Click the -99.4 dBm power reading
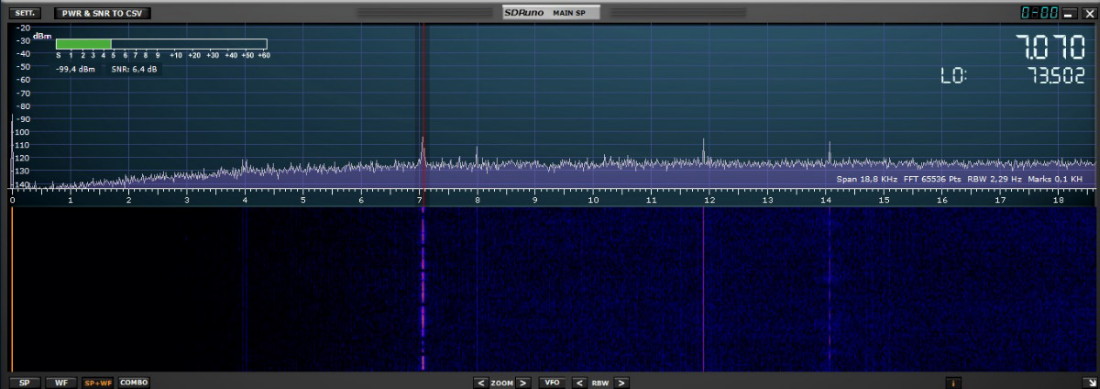The width and height of the screenshot is (1100, 389). pyautogui.click(x=76, y=69)
